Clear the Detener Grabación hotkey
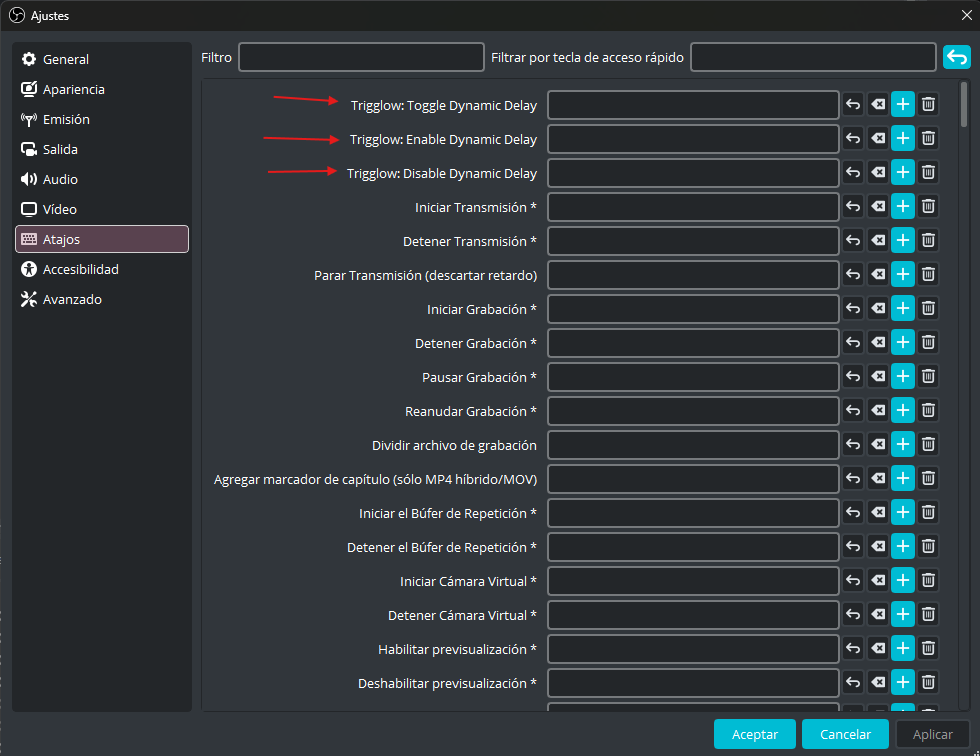Viewport: 980px width, 756px height. tap(878, 342)
